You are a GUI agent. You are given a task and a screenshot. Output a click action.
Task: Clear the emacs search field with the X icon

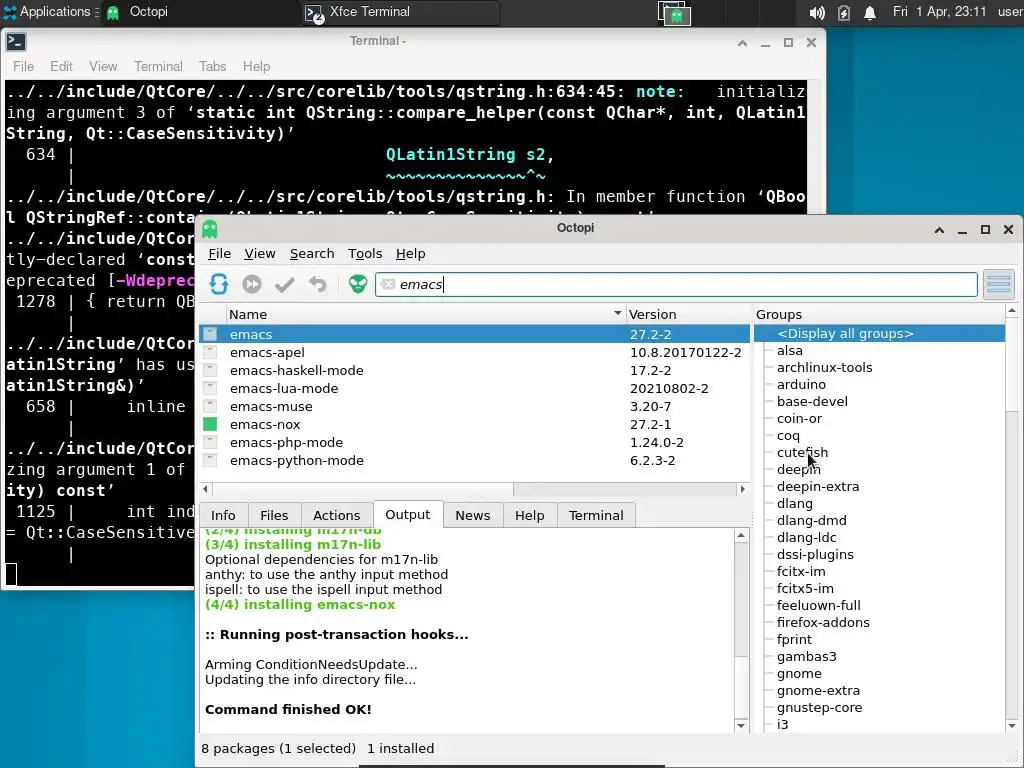[x=388, y=284]
